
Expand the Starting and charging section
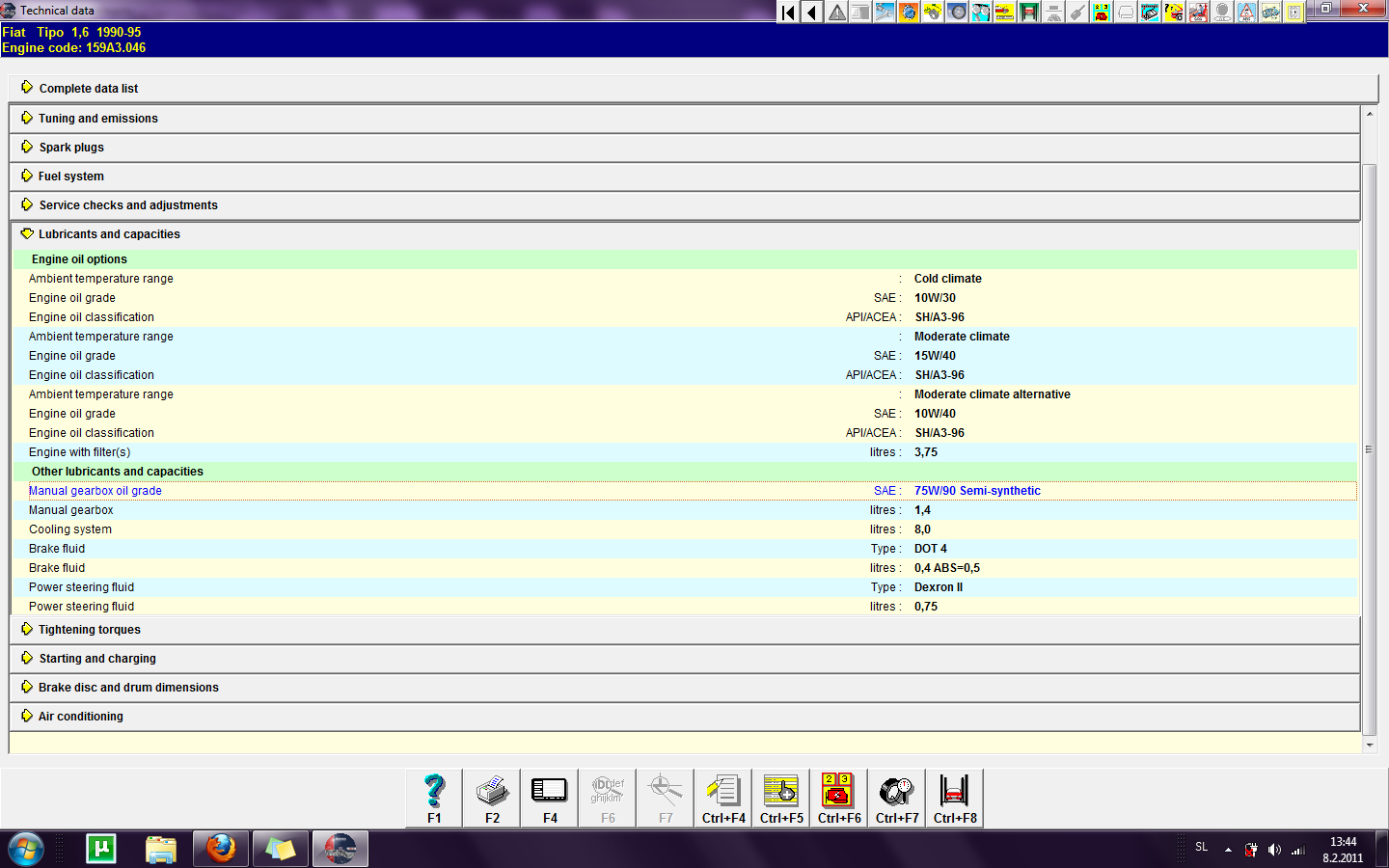coord(685,659)
